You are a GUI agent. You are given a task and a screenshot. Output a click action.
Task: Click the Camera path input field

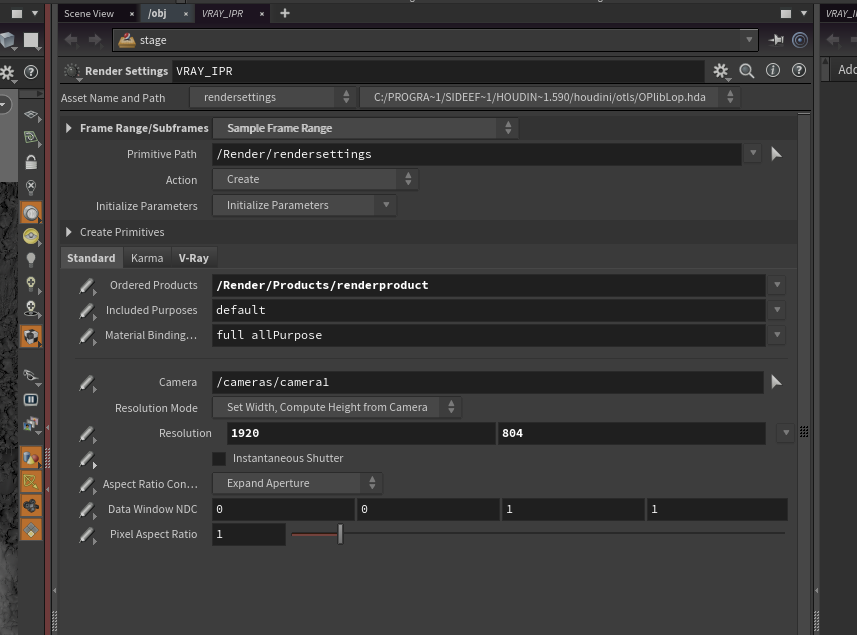click(488, 382)
